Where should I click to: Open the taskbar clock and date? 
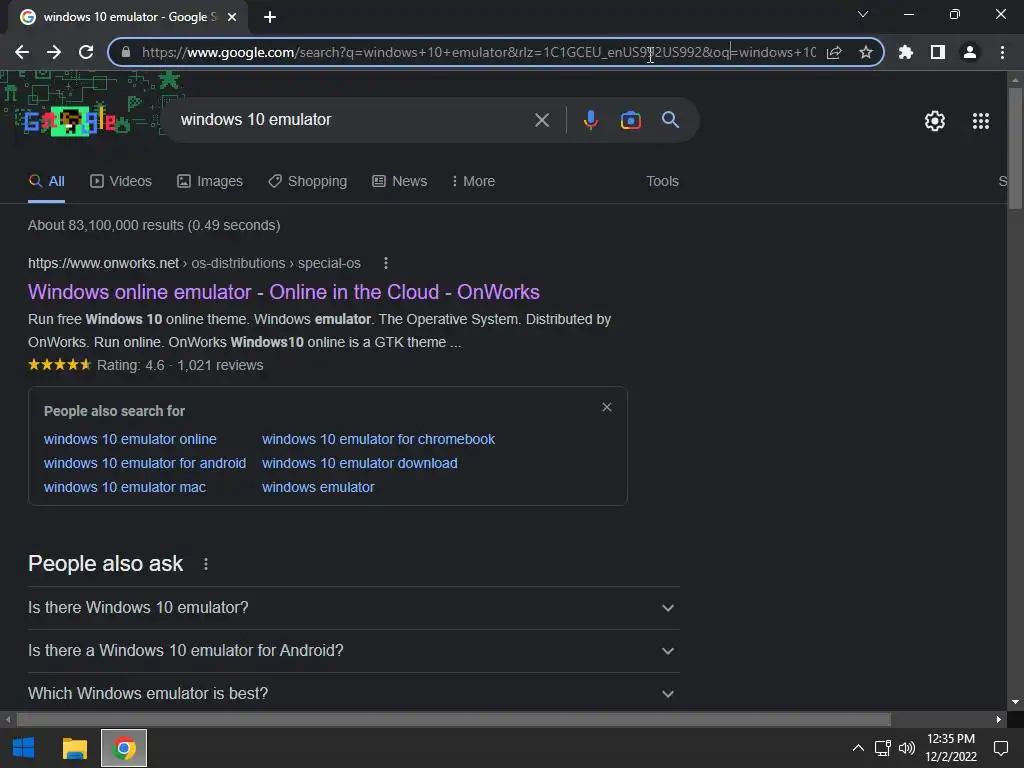tap(951, 748)
